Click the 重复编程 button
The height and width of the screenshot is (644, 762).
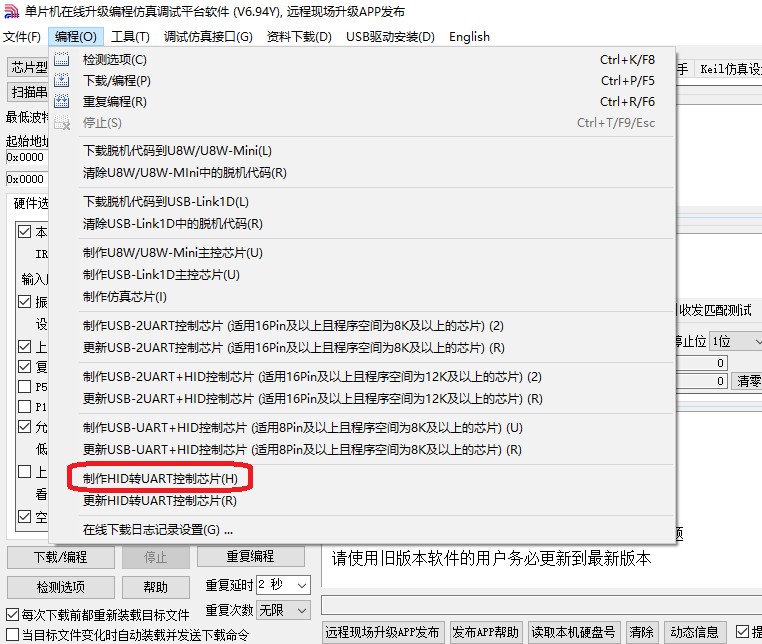tap(251, 556)
